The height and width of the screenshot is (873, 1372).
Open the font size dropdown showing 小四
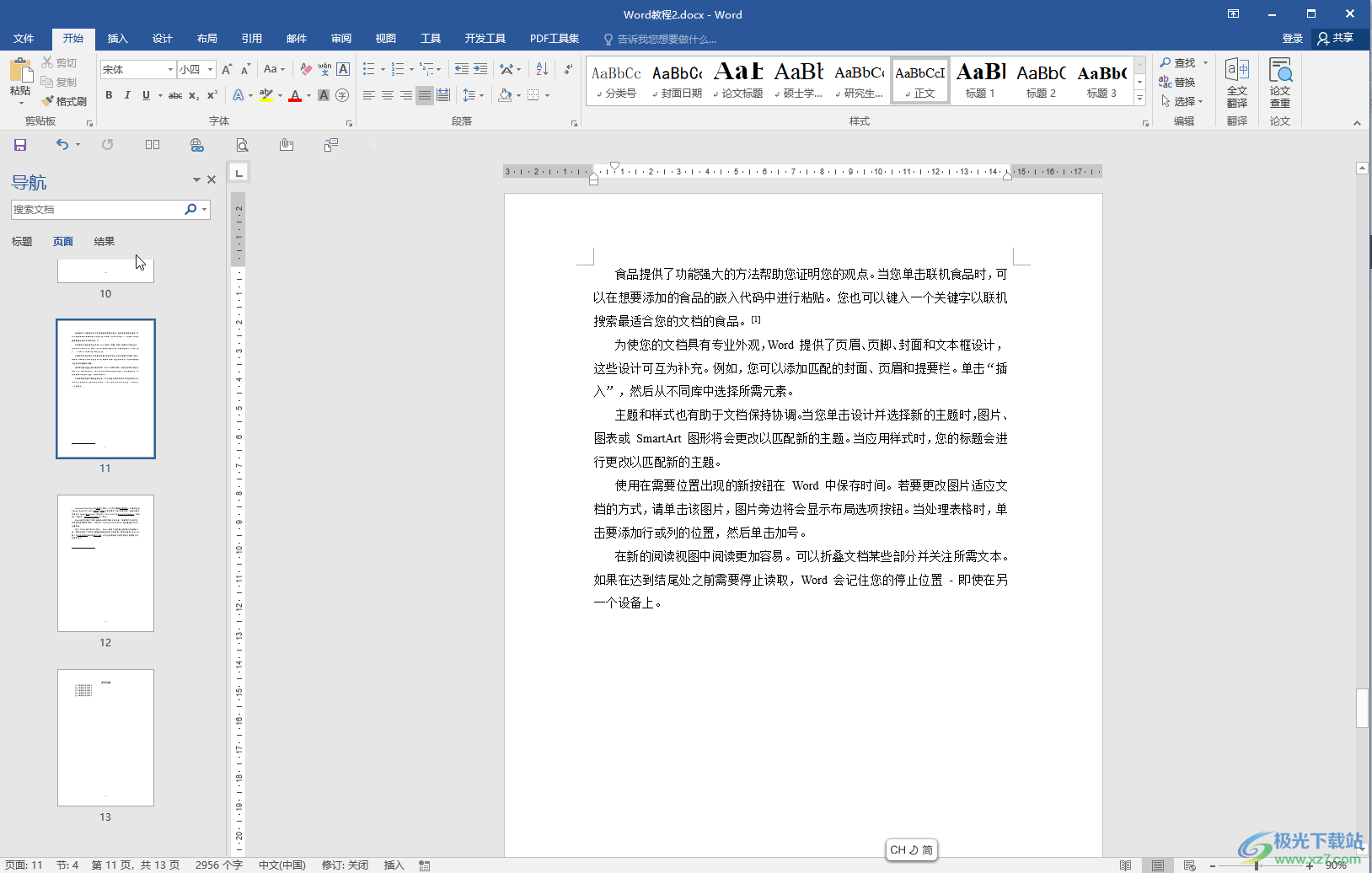[x=210, y=69]
